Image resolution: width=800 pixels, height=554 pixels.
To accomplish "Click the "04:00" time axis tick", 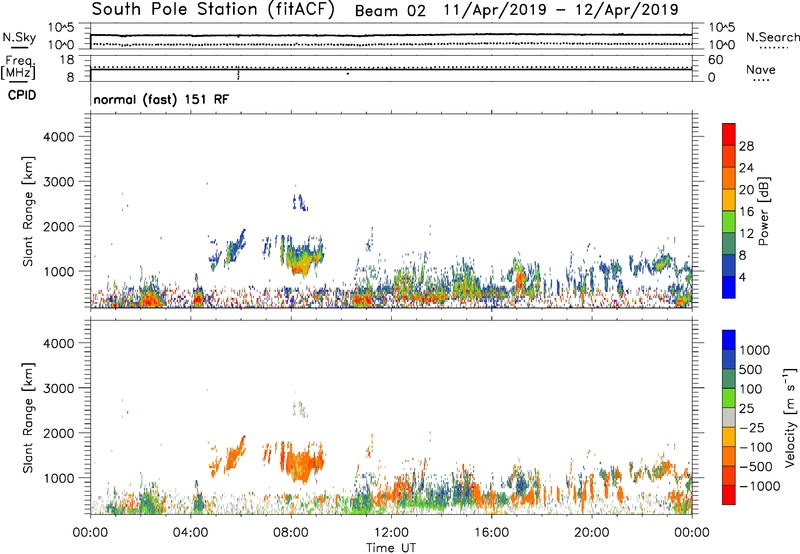I will pos(190,533).
